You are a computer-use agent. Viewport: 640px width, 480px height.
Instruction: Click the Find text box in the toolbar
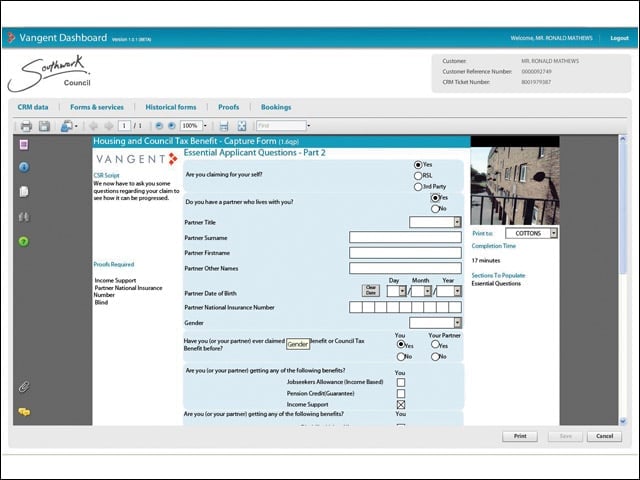point(281,126)
